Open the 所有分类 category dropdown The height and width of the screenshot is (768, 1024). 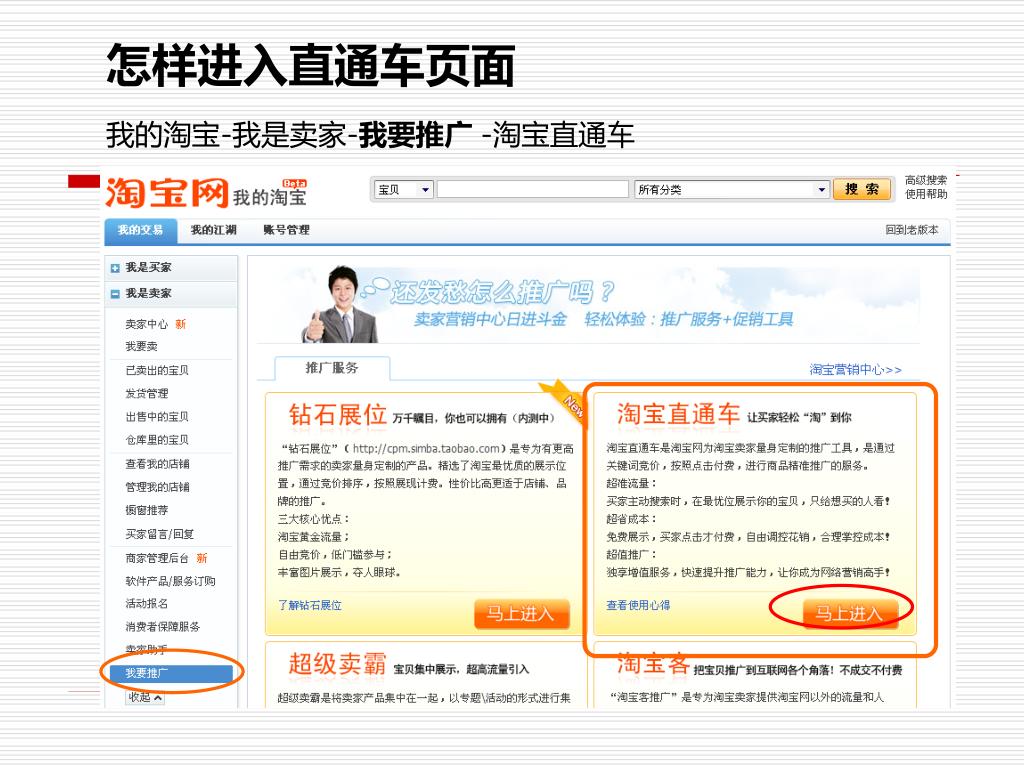(x=731, y=189)
